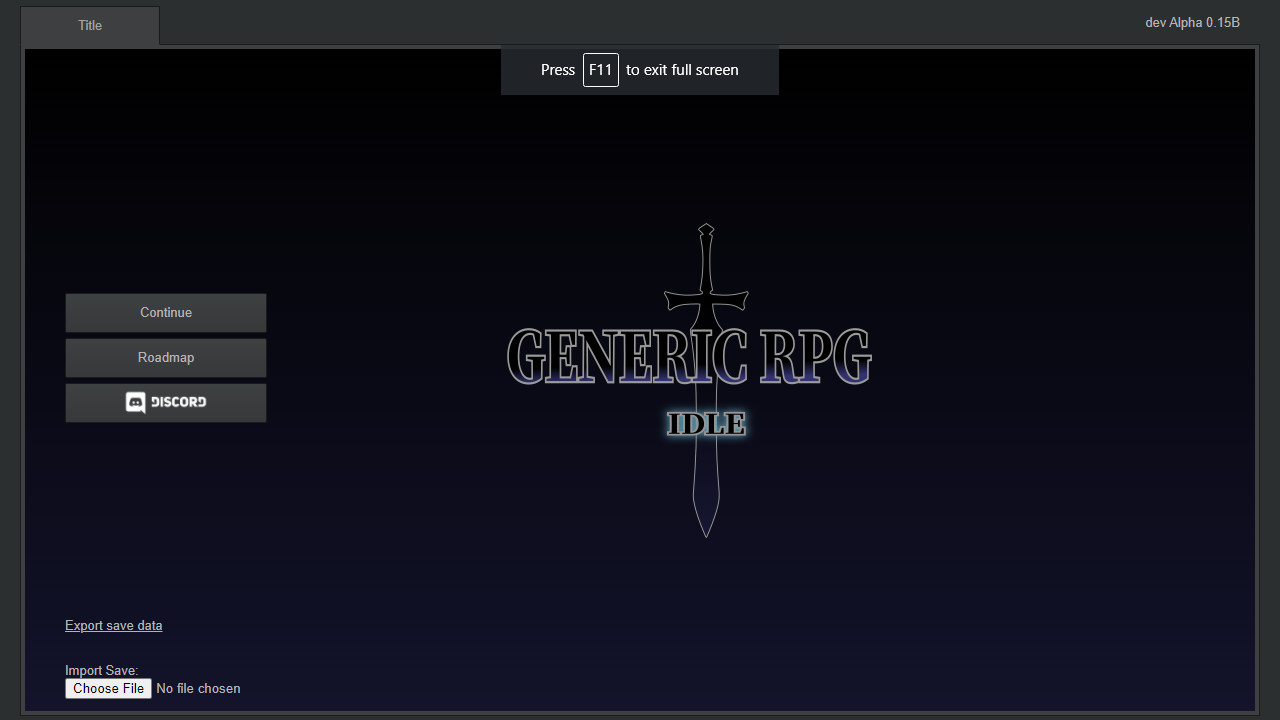The width and height of the screenshot is (1280, 720).
Task: Open the Discord server link button
Action: pyautogui.click(x=166, y=403)
